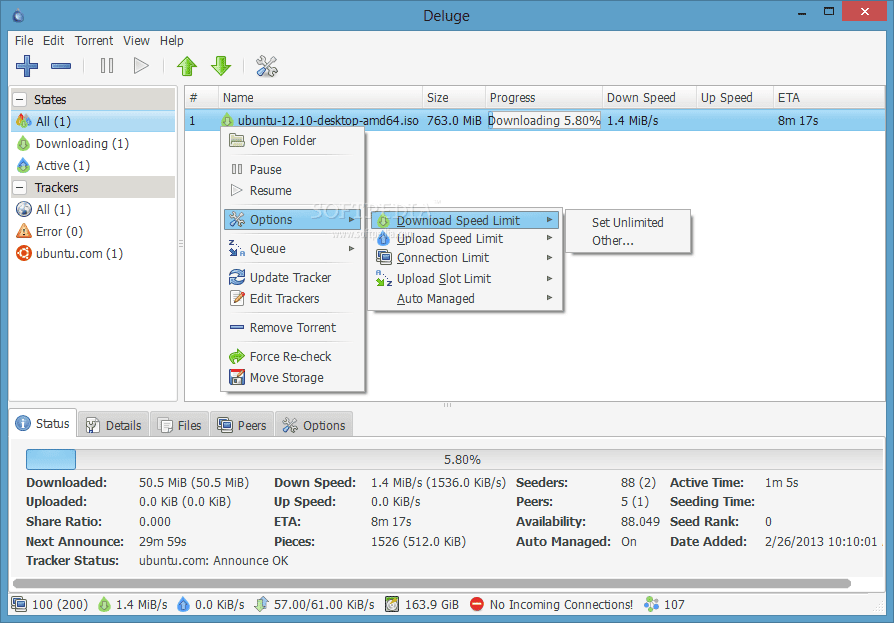
Task: Click the Remove Torrent minus toolbar icon
Action: [x=61, y=66]
